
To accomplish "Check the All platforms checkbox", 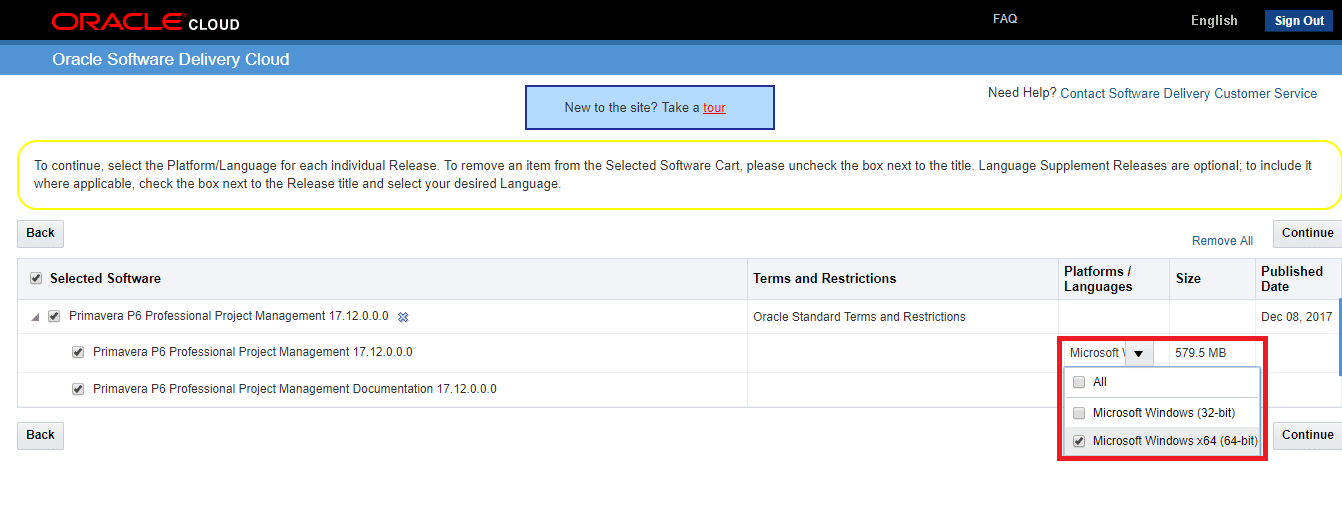I will (x=1079, y=382).
